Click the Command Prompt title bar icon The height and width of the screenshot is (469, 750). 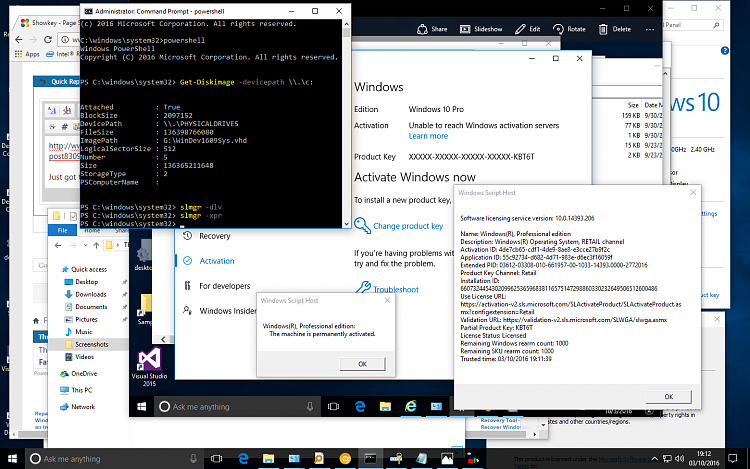(x=88, y=11)
